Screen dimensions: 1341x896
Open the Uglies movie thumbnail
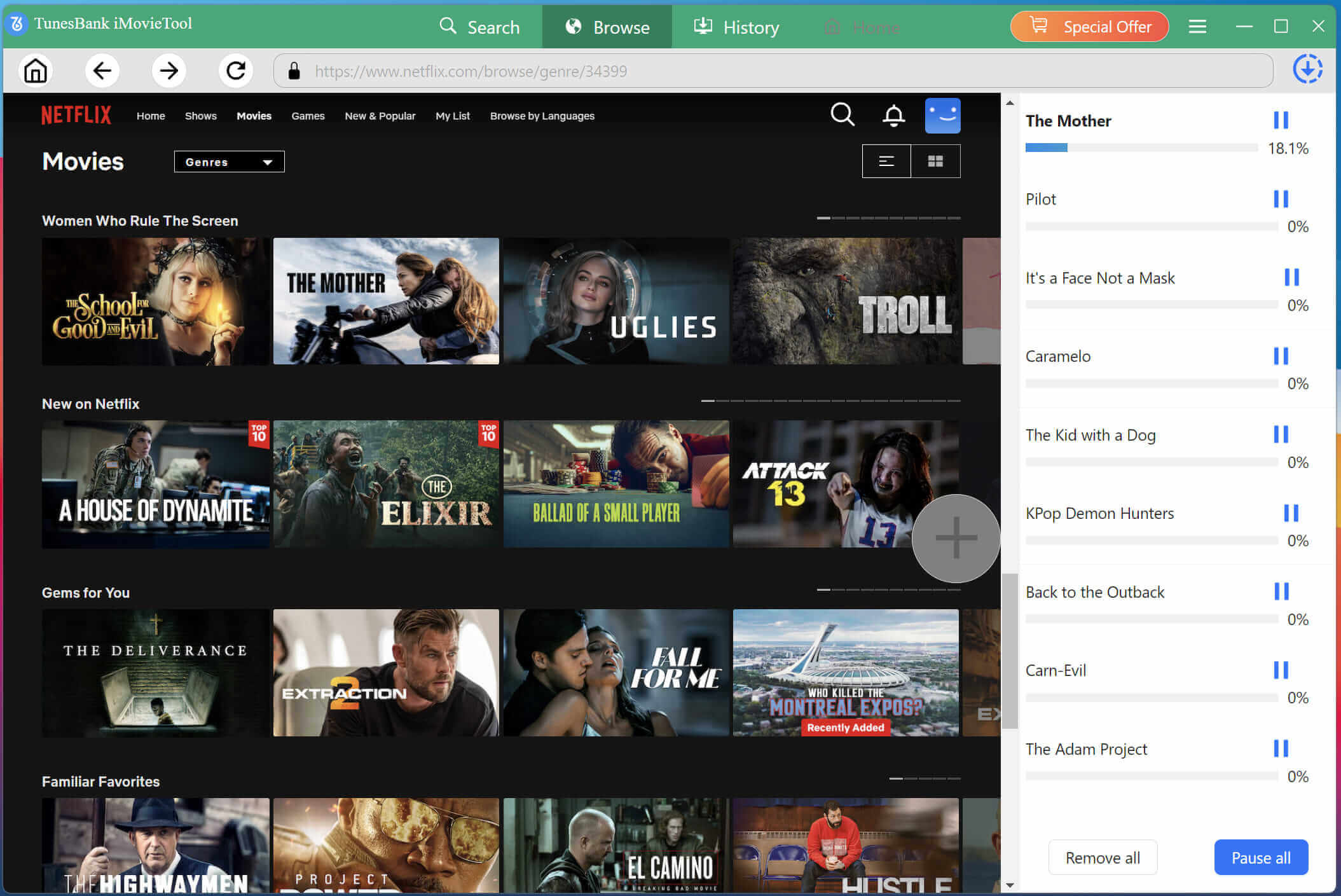tap(616, 301)
